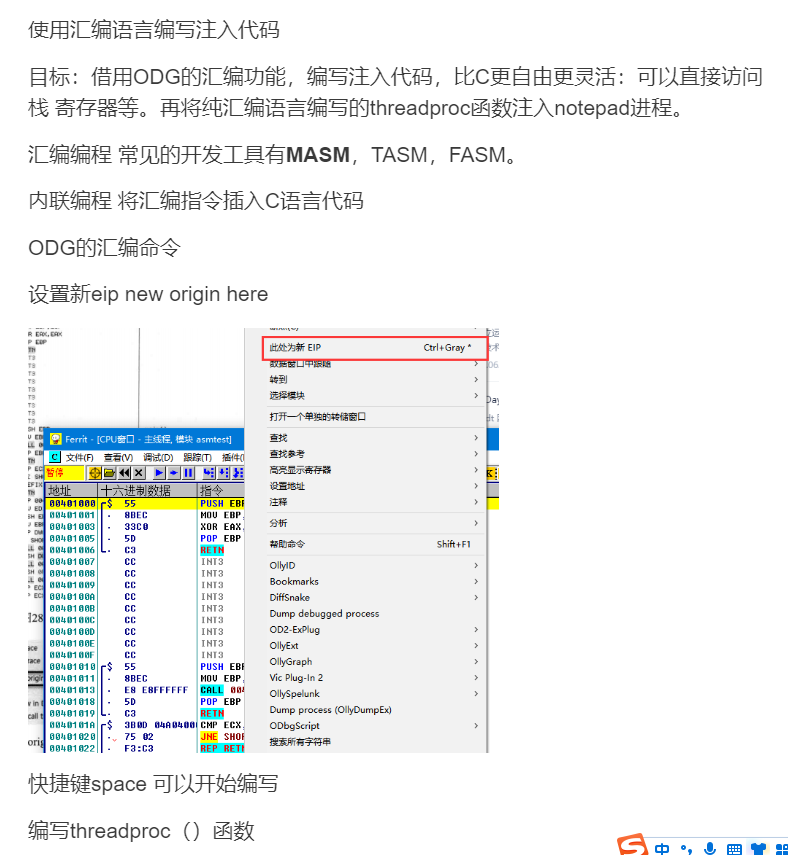Click 'Dump debugged process' menu entry
The height and width of the screenshot is (855, 788).
click(x=324, y=613)
